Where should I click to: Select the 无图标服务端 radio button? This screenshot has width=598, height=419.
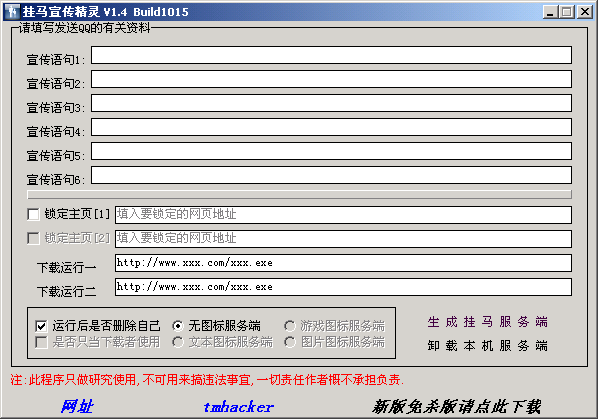177,326
